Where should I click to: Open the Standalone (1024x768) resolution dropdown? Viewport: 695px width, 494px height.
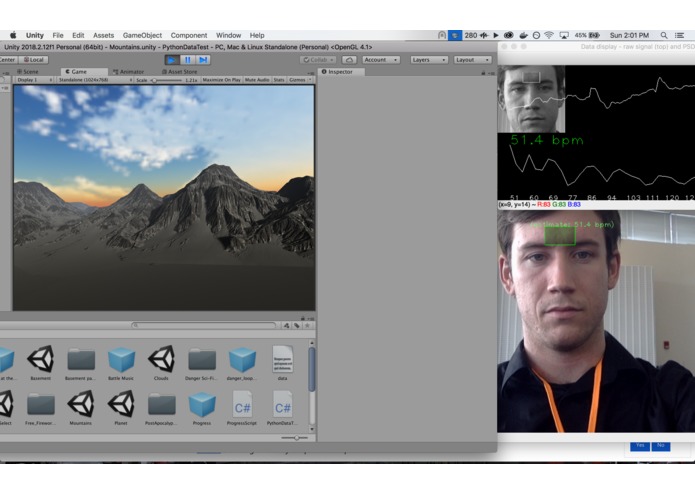[x=94, y=80]
